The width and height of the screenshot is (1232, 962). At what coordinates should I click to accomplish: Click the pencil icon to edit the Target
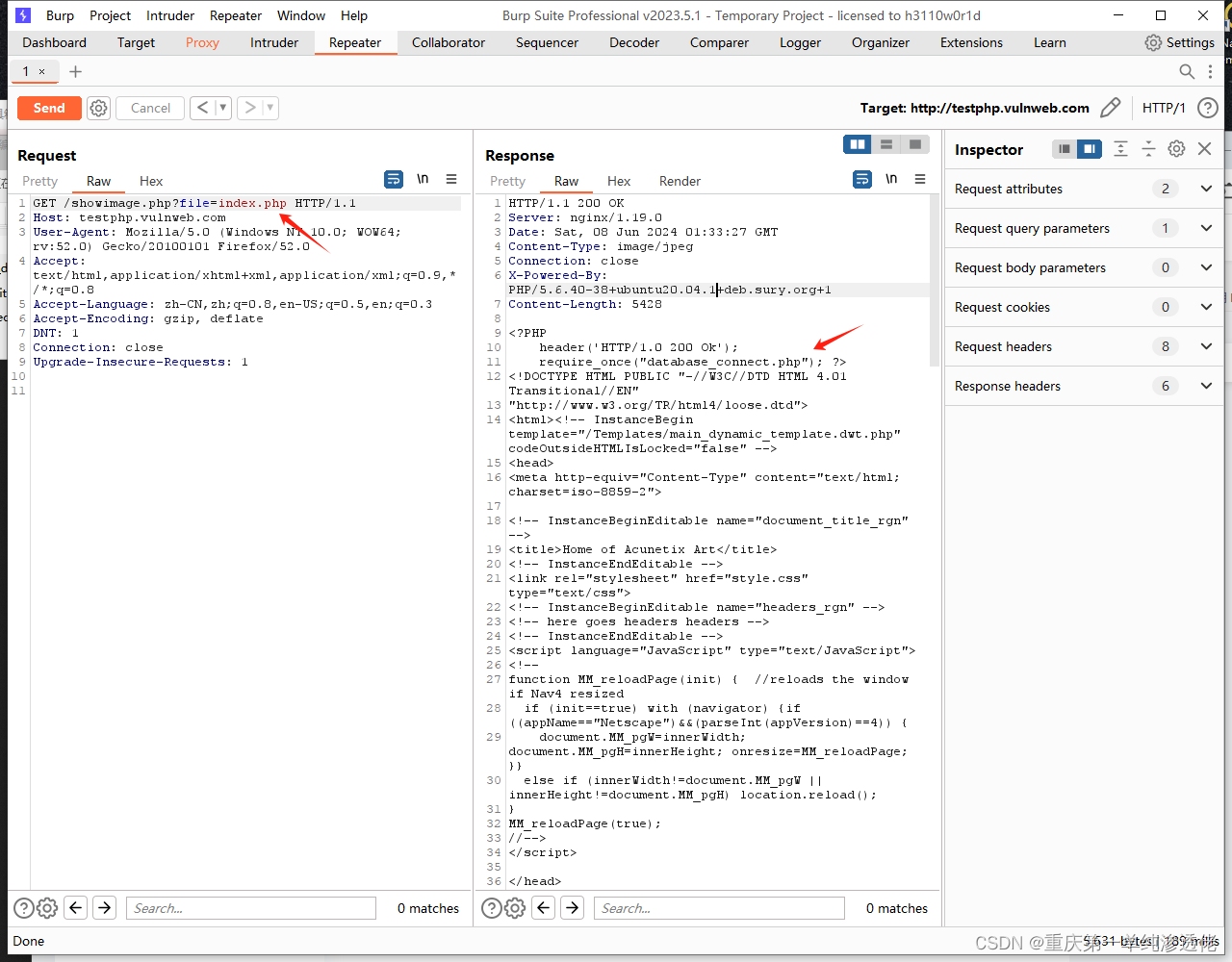[1112, 107]
